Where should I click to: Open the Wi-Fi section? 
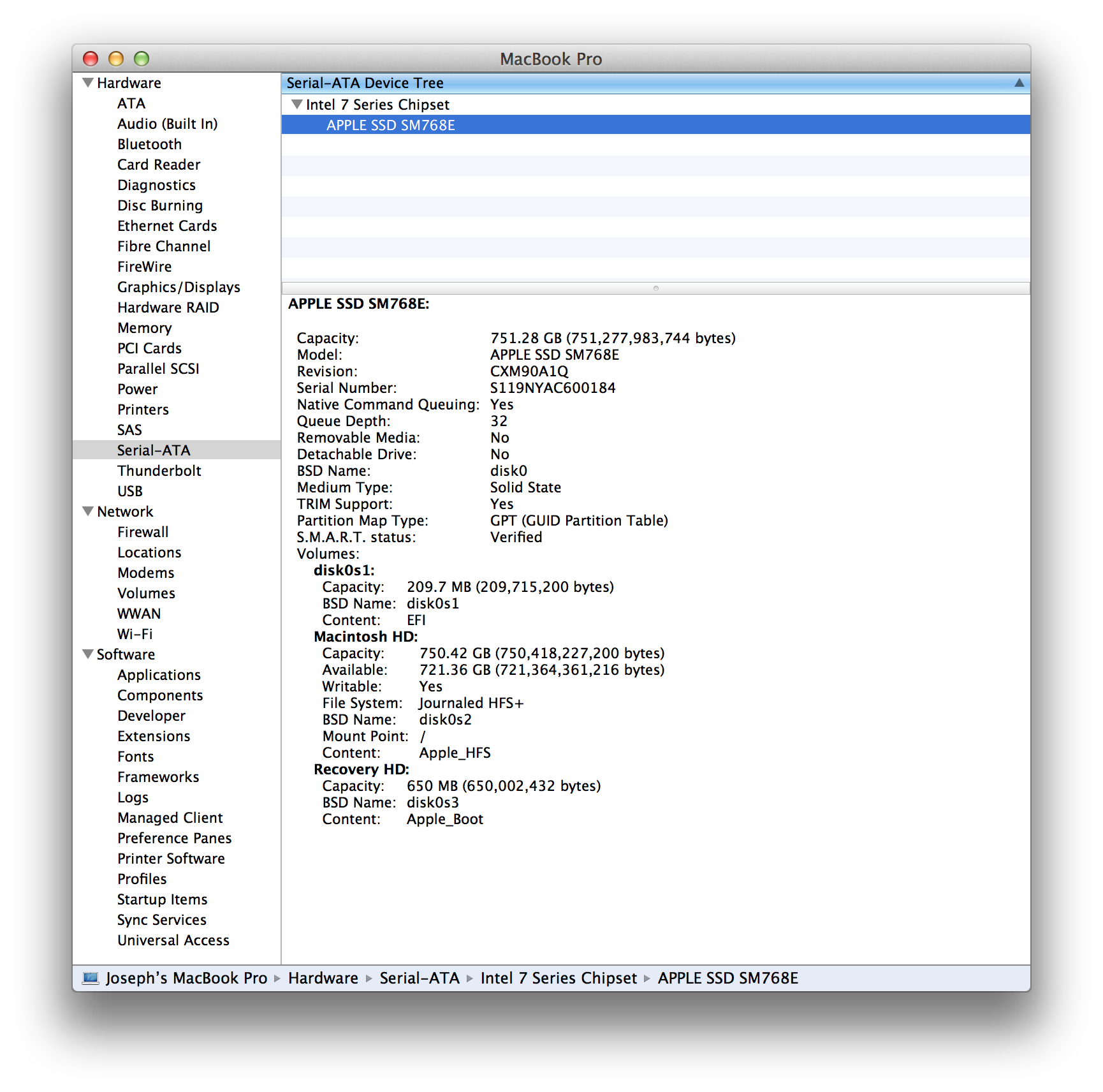[x=135, y=634]
